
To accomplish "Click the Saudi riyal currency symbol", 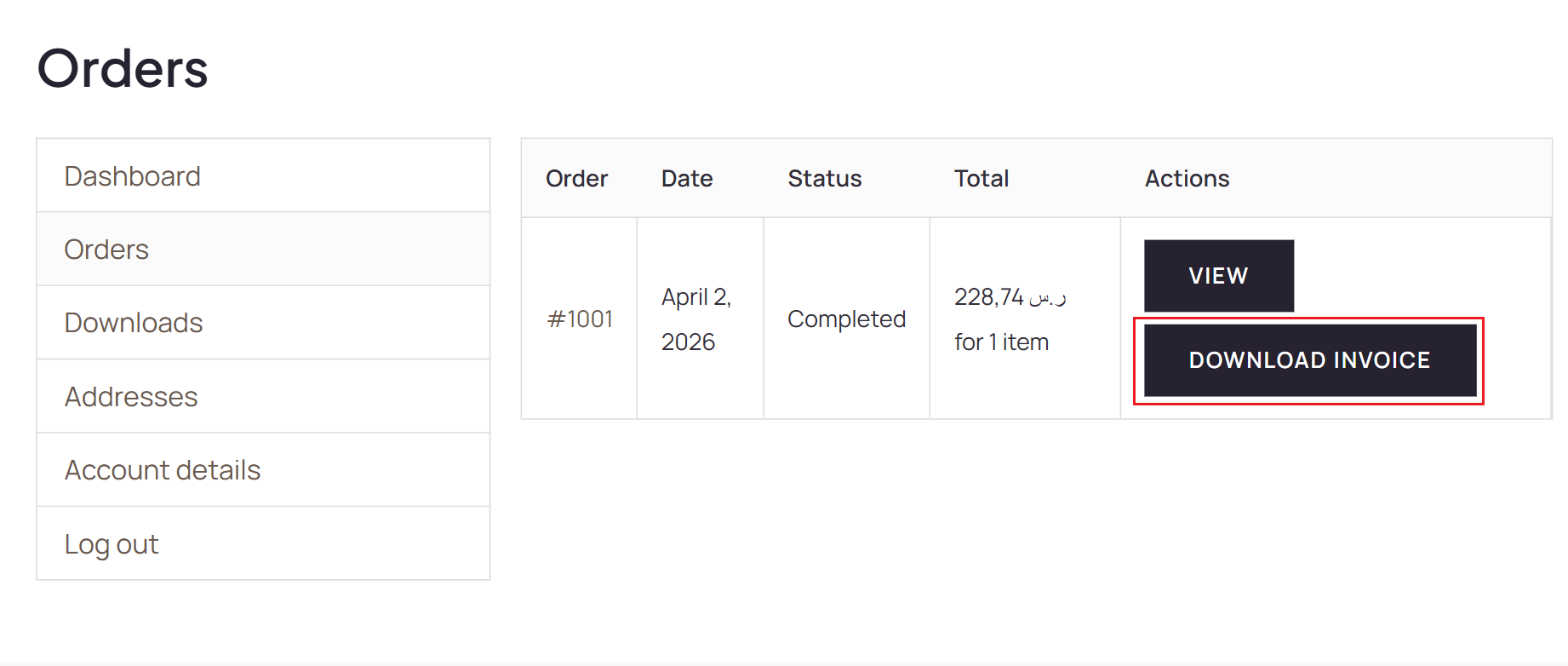I will click(1047, 297).
